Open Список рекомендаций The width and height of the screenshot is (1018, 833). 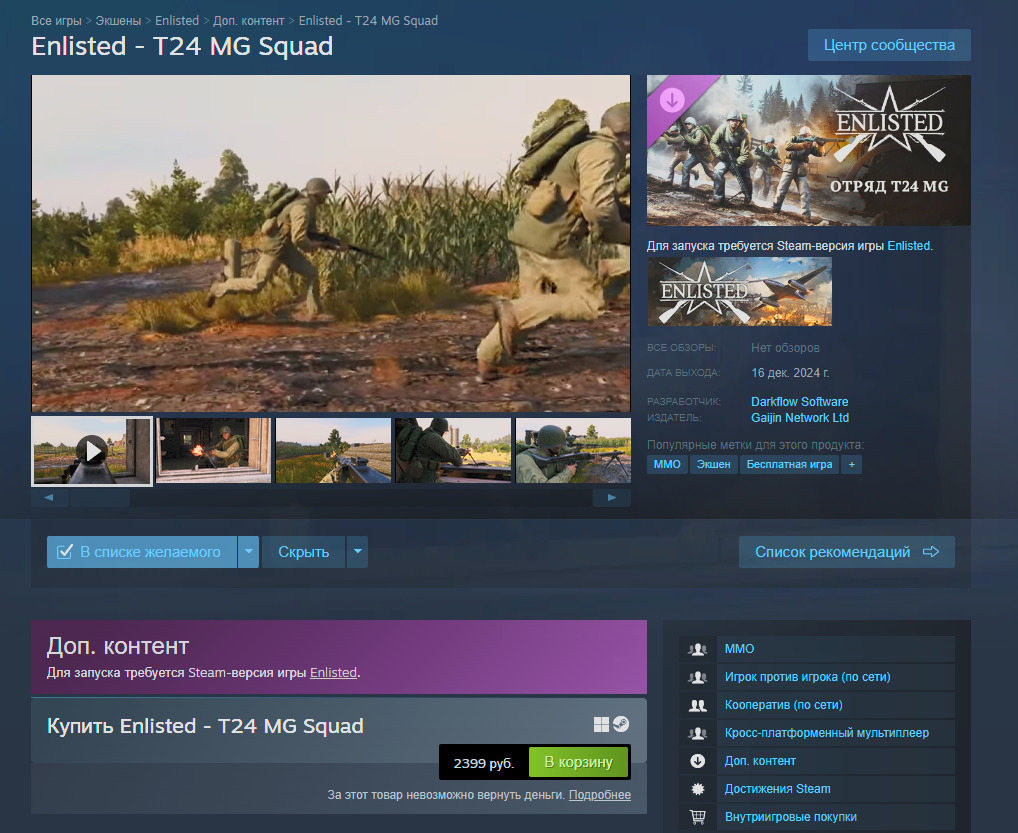tap(847, 552)
